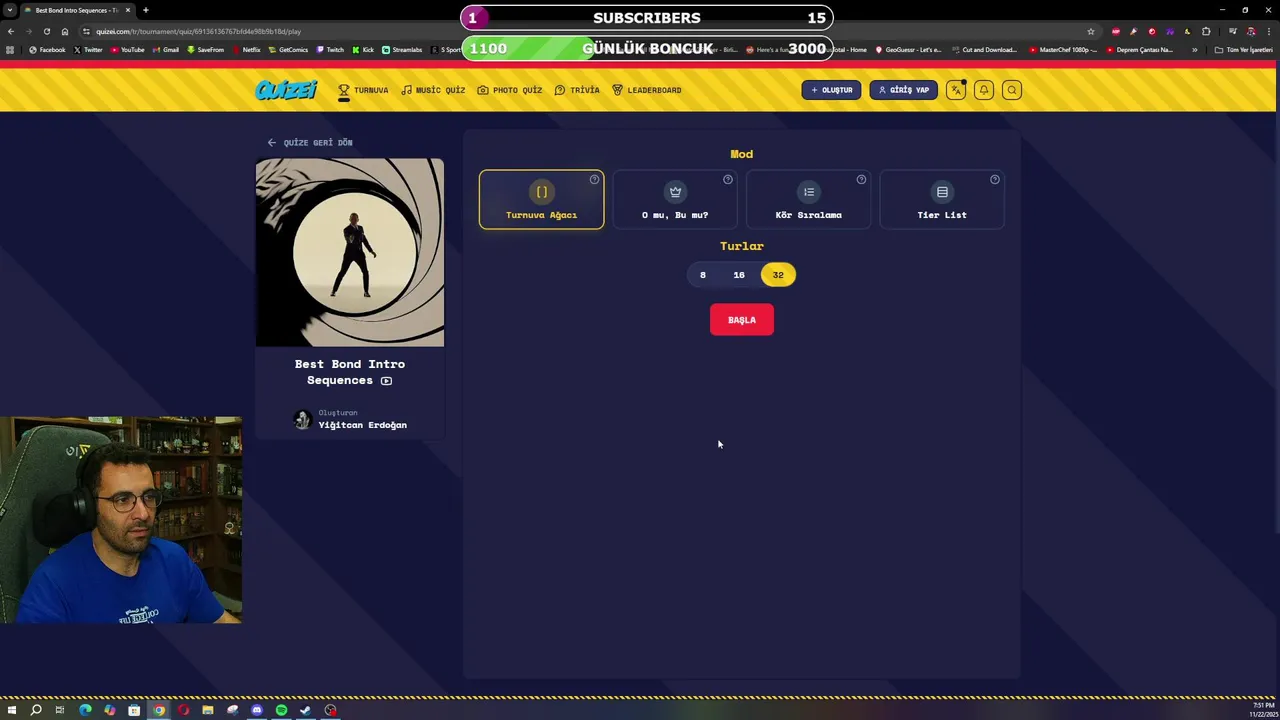Show help for Kör Sıralama mode
Viewport: 1280px width, 720px height.
click(x=861, y=180)
